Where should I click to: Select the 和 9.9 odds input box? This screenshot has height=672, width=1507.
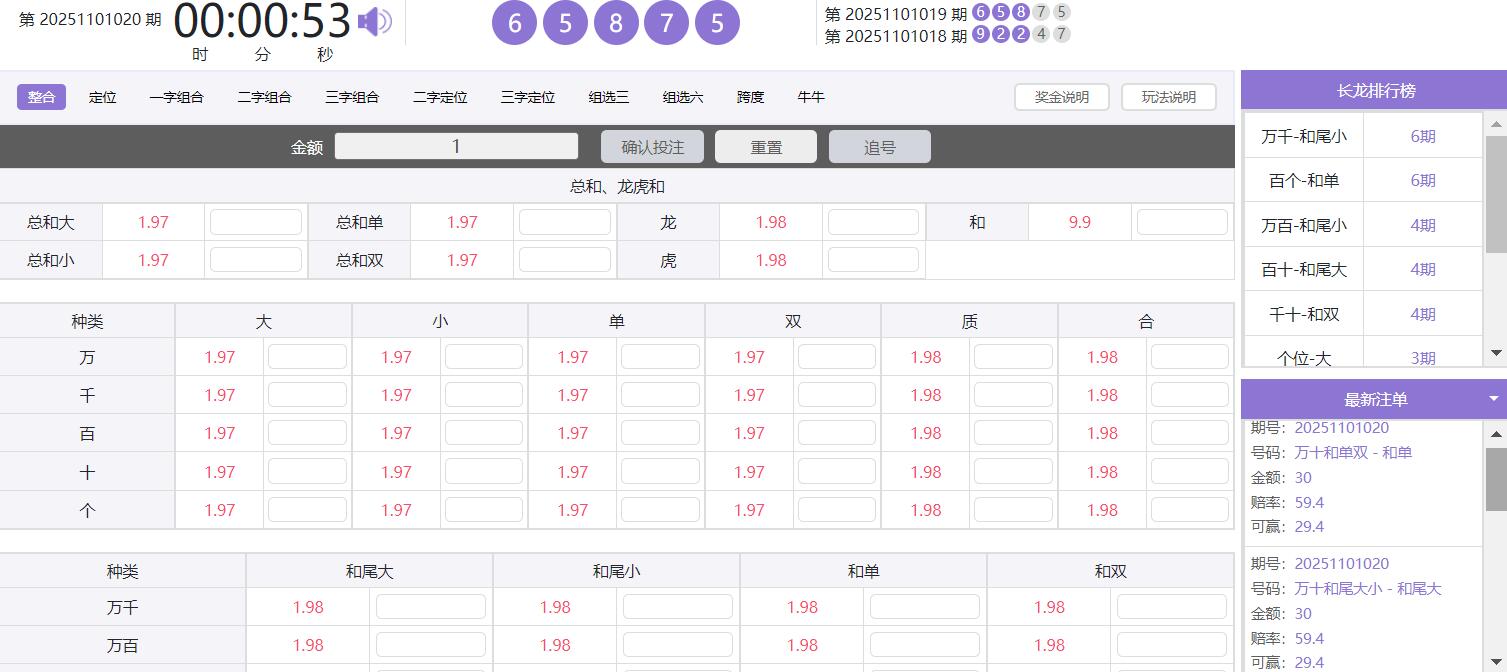coord(1182,222)
